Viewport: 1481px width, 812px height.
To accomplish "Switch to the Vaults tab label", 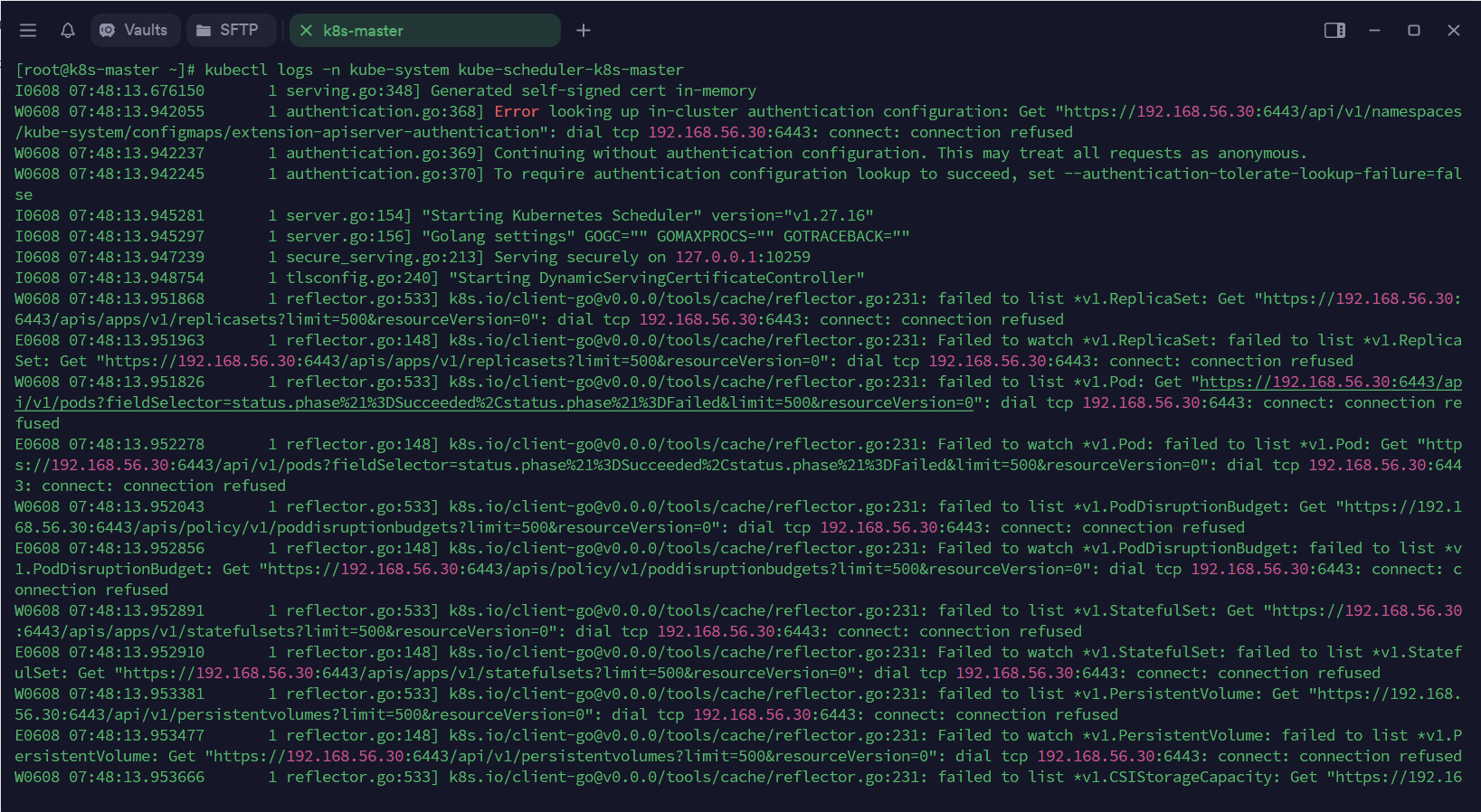I will pos(146,30).
